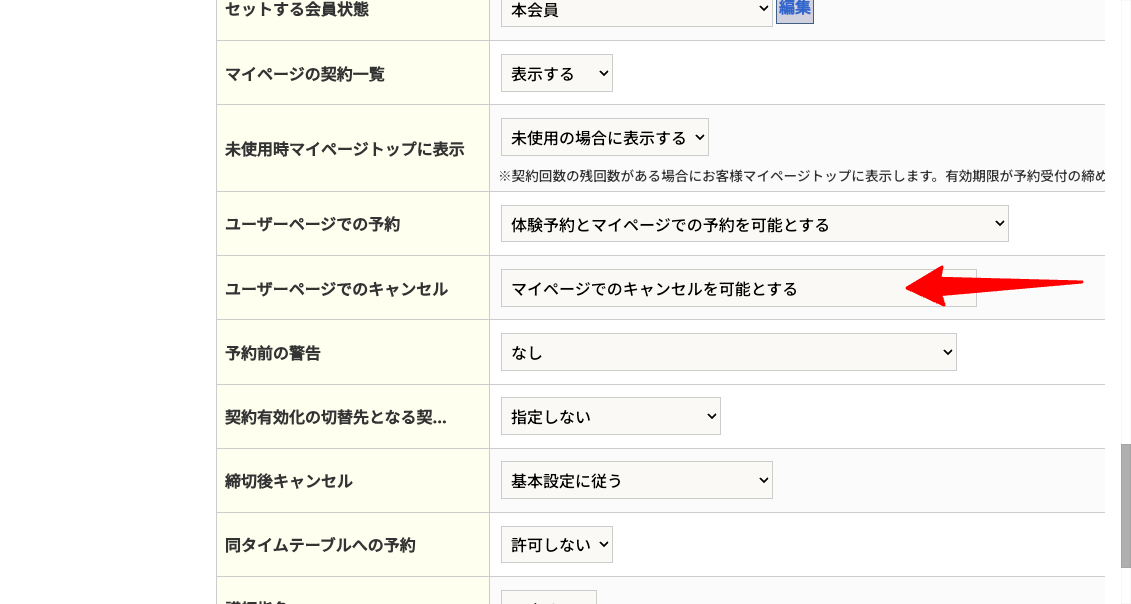The image size is (1131, 604).
Task: Expand the 予約前の警告 dropdown showing なし
Action: click(x=728, y=353)
